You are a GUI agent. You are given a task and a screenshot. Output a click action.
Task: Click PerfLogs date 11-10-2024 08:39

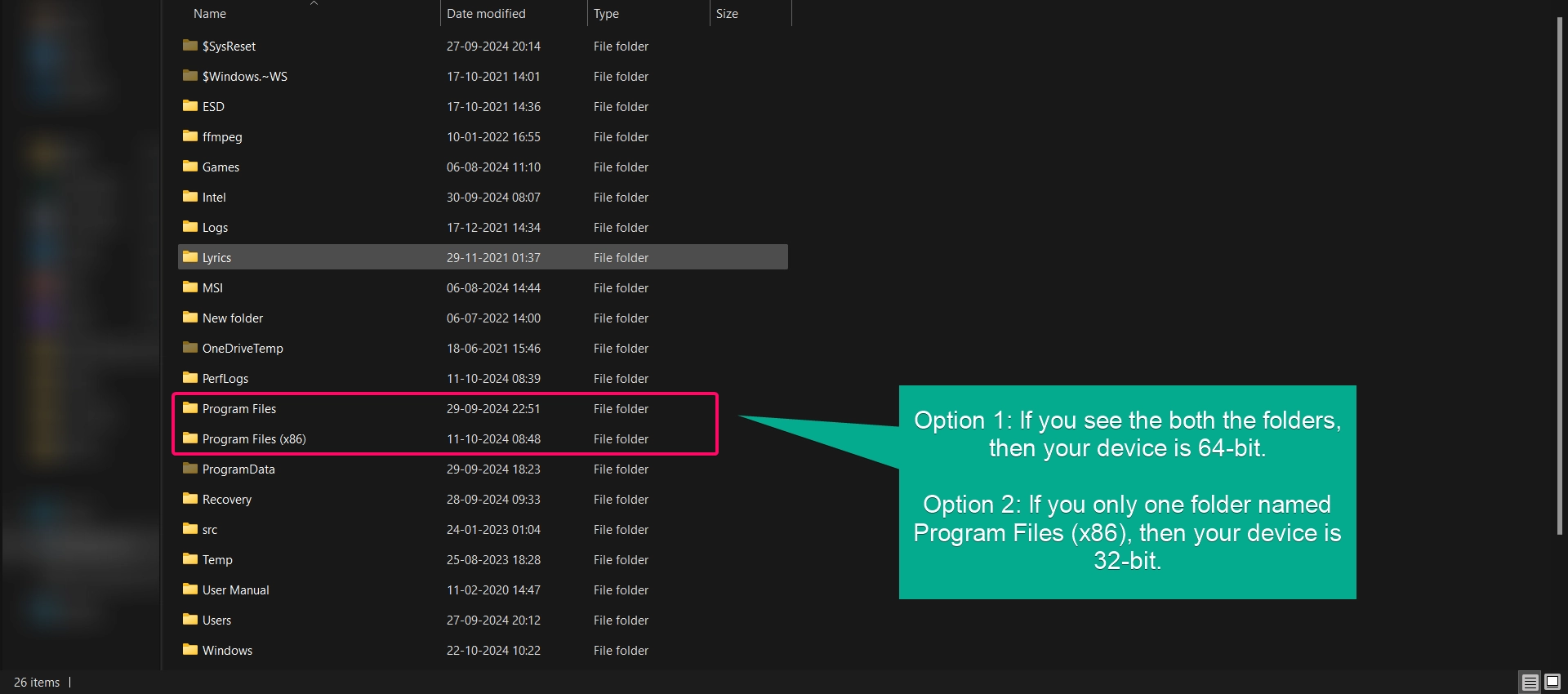coord(493,378)
